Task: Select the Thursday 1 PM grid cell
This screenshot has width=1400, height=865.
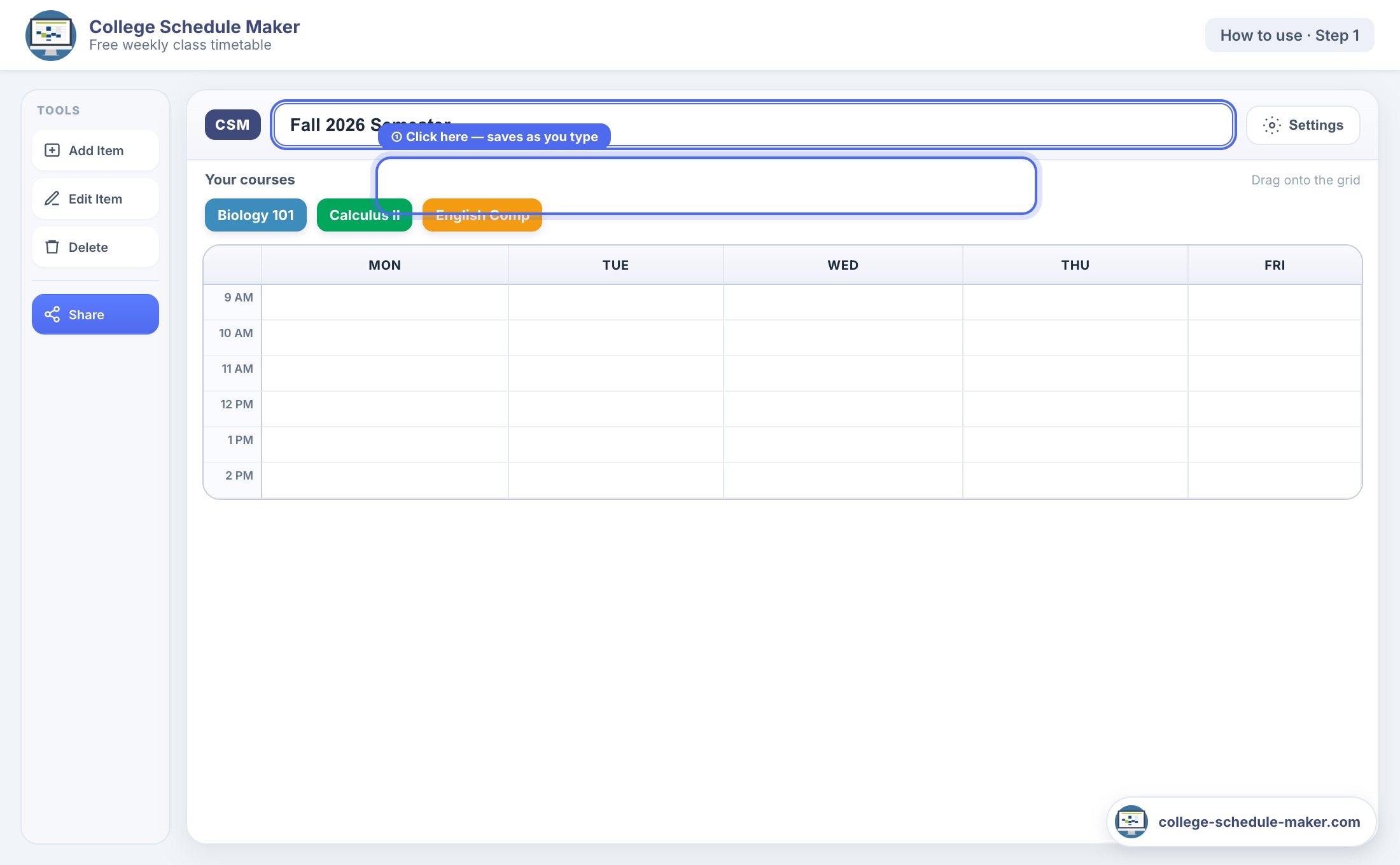Action: 1075,445
